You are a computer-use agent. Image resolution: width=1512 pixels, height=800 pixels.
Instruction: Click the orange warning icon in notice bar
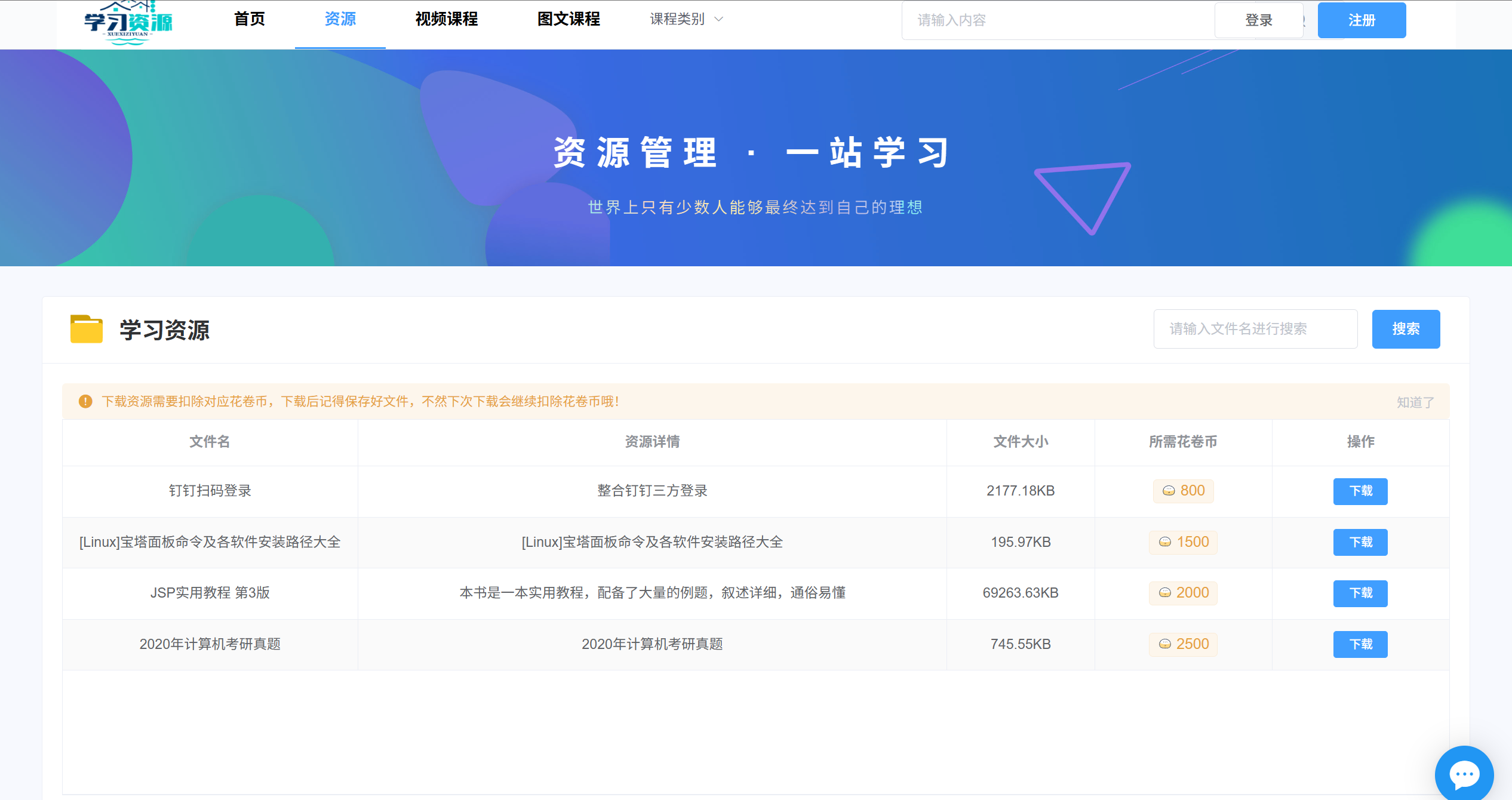[85, 401]
